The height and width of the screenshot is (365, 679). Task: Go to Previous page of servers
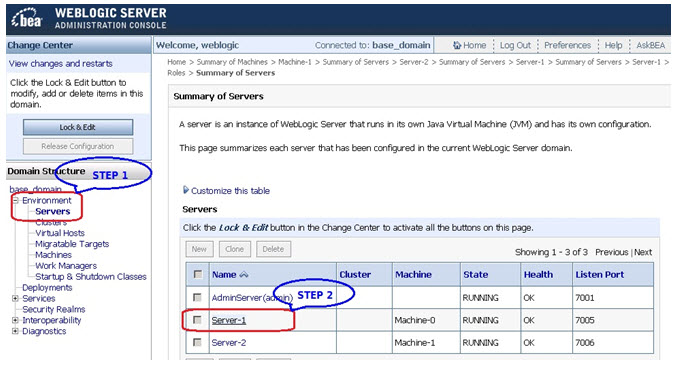(611, 252)
